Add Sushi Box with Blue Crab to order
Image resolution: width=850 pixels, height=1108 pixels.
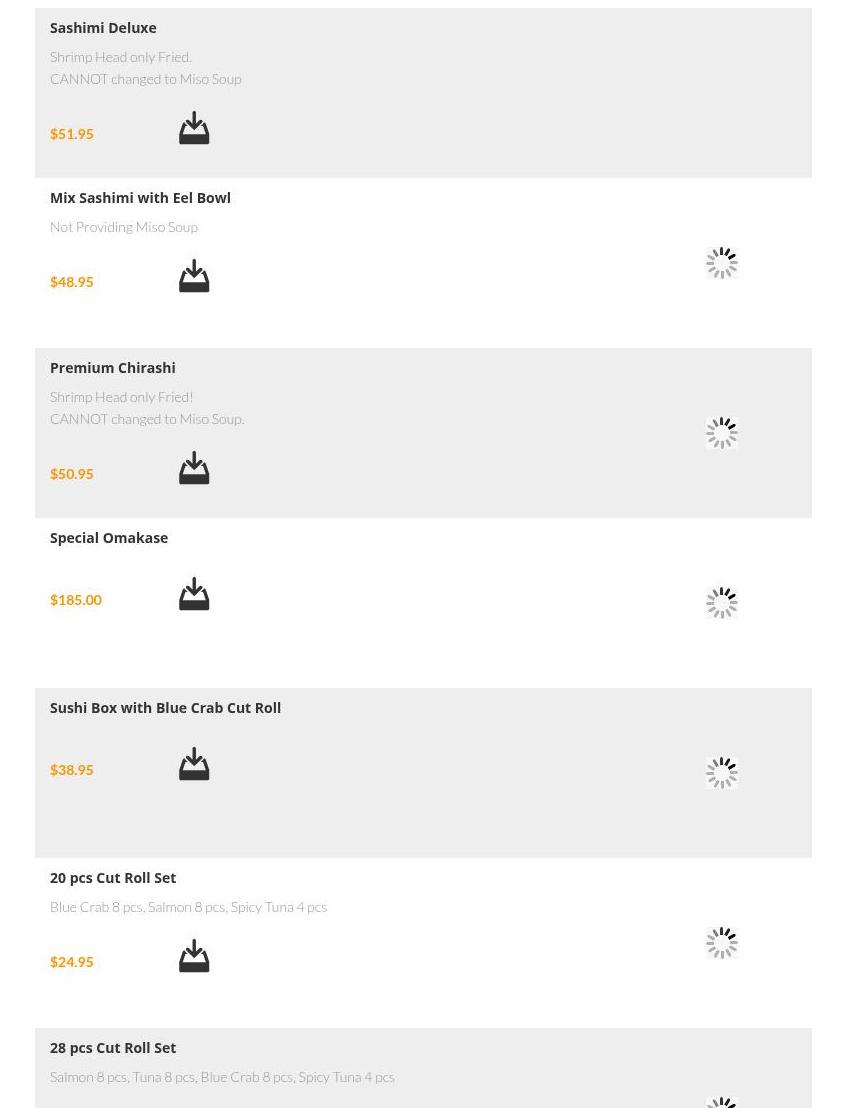(x=194, y=765)
